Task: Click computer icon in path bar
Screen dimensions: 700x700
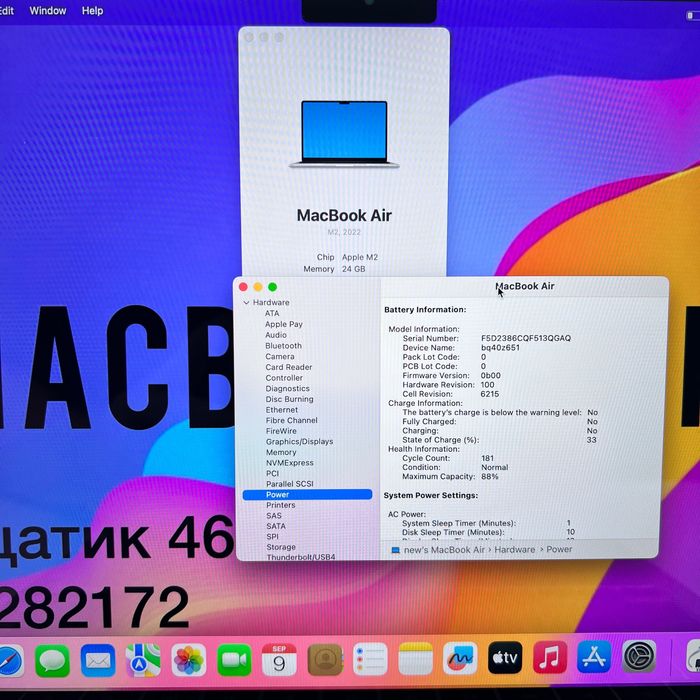Action: 396,550
